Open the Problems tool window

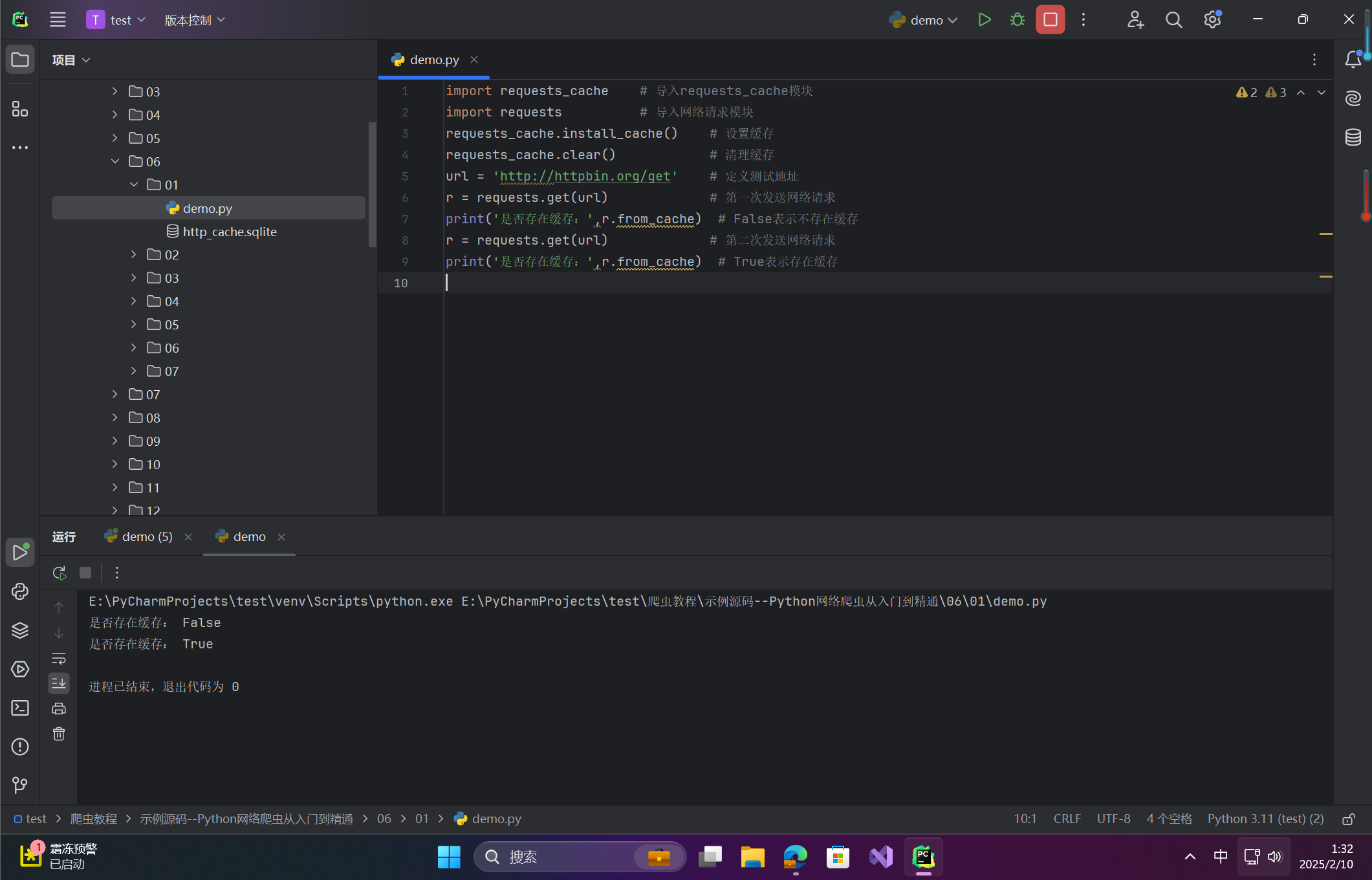click(x=20, y=747)
